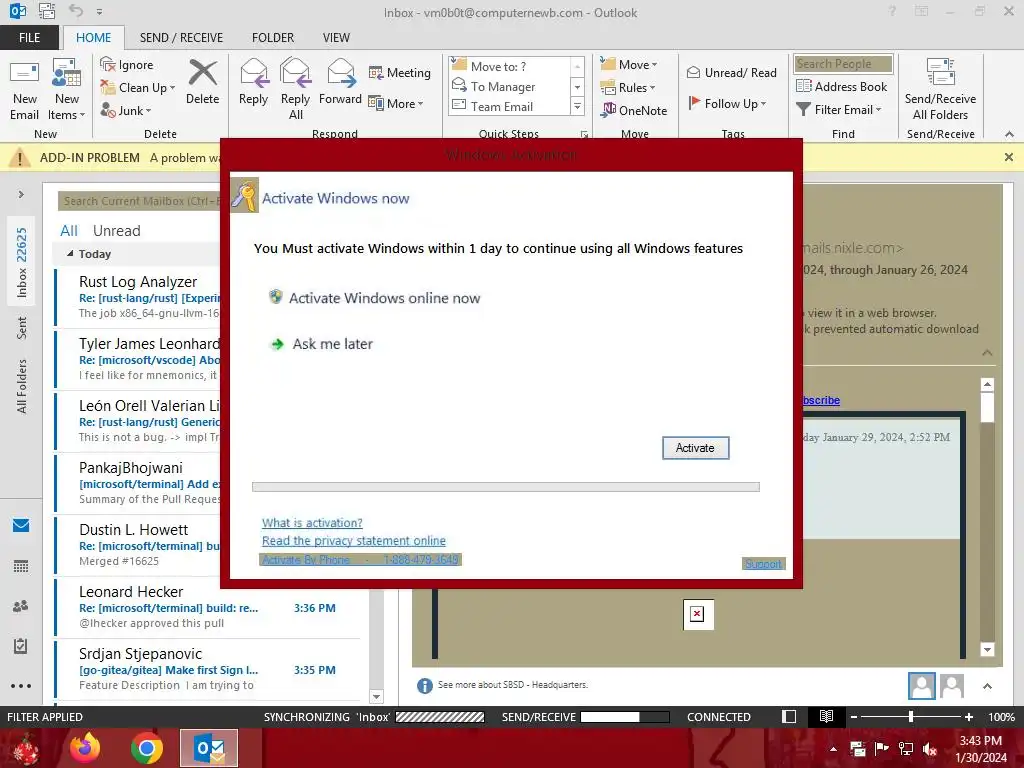Screen dimensions: 1024x768
Task: Open Chrome from the taskbar
Action: point(147,748)
